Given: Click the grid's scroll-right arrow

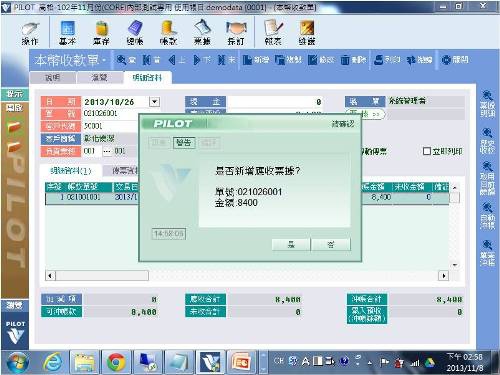Looking at the screenshot, I should point(444,276).
